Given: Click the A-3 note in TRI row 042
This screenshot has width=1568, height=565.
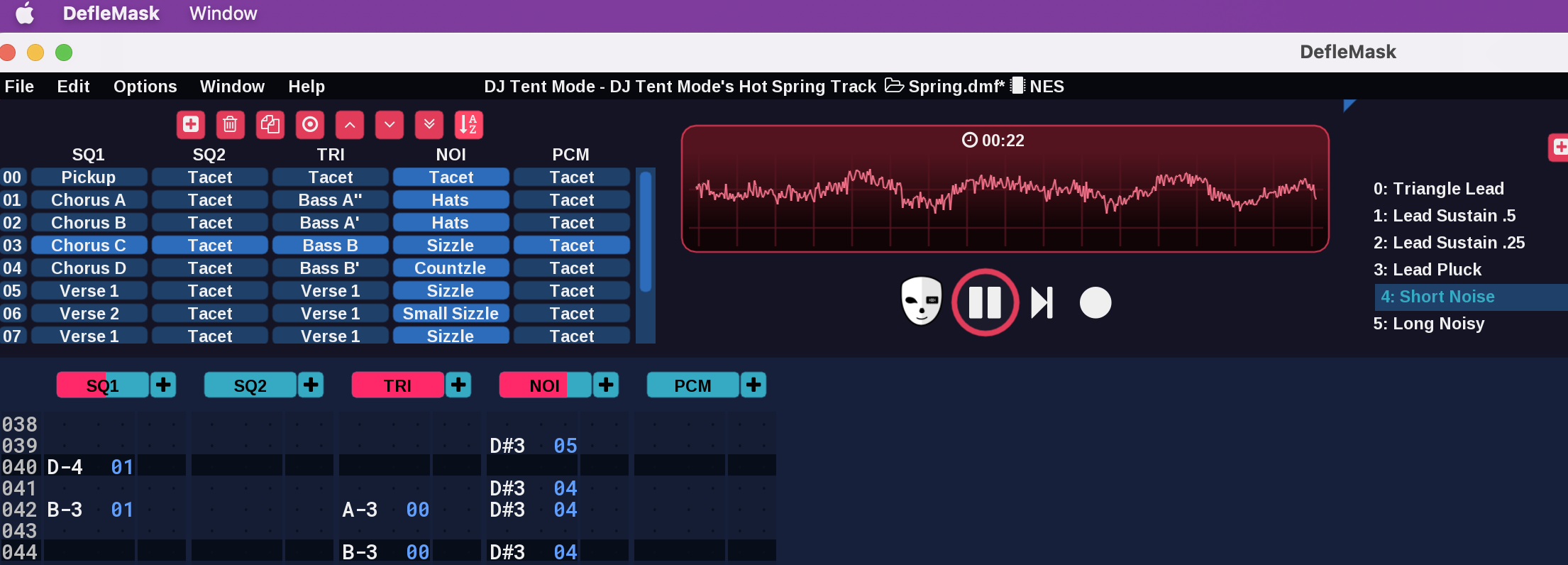Looking at the screenshot, I should point(360,510).
